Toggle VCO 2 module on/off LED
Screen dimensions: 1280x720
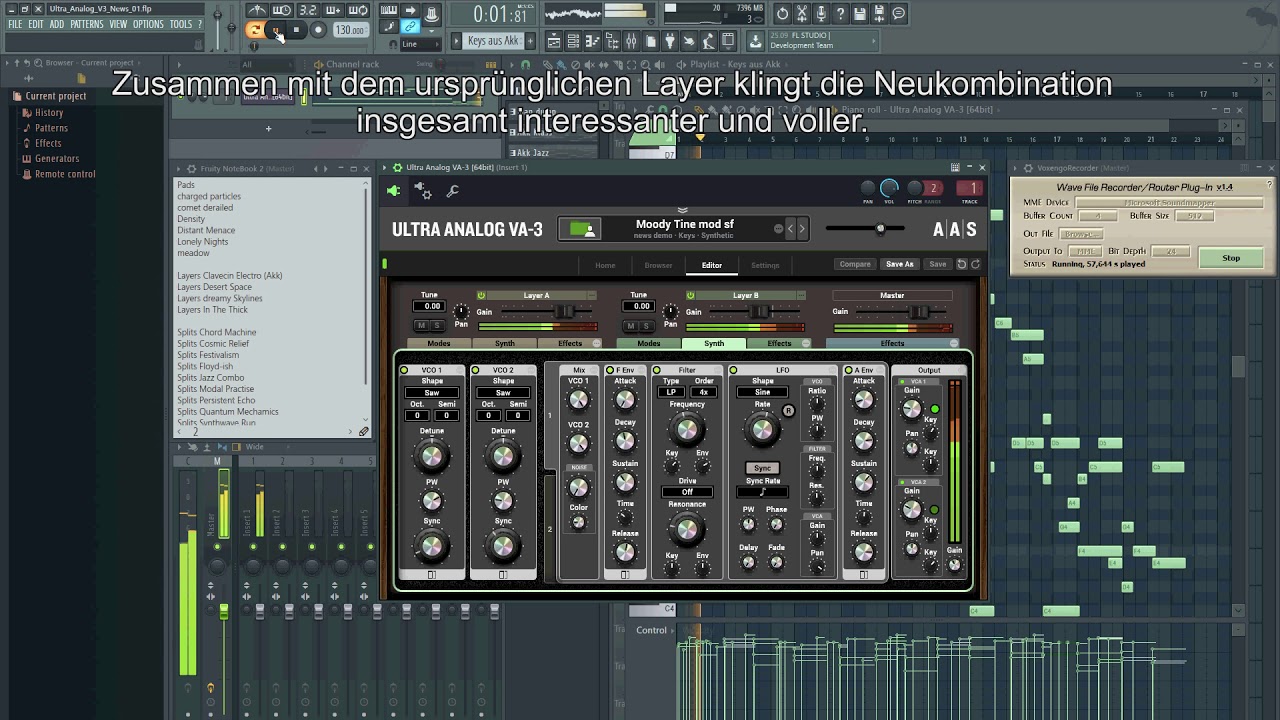coord(475,370)
